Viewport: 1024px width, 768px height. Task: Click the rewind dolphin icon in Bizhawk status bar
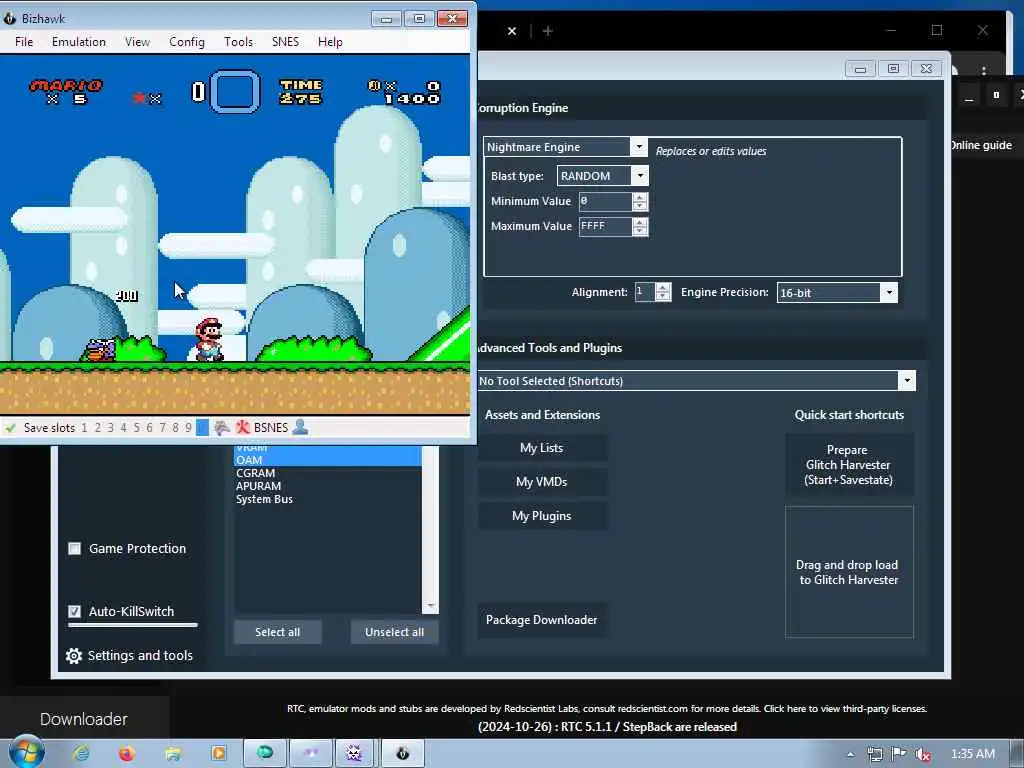pos(222,428)
